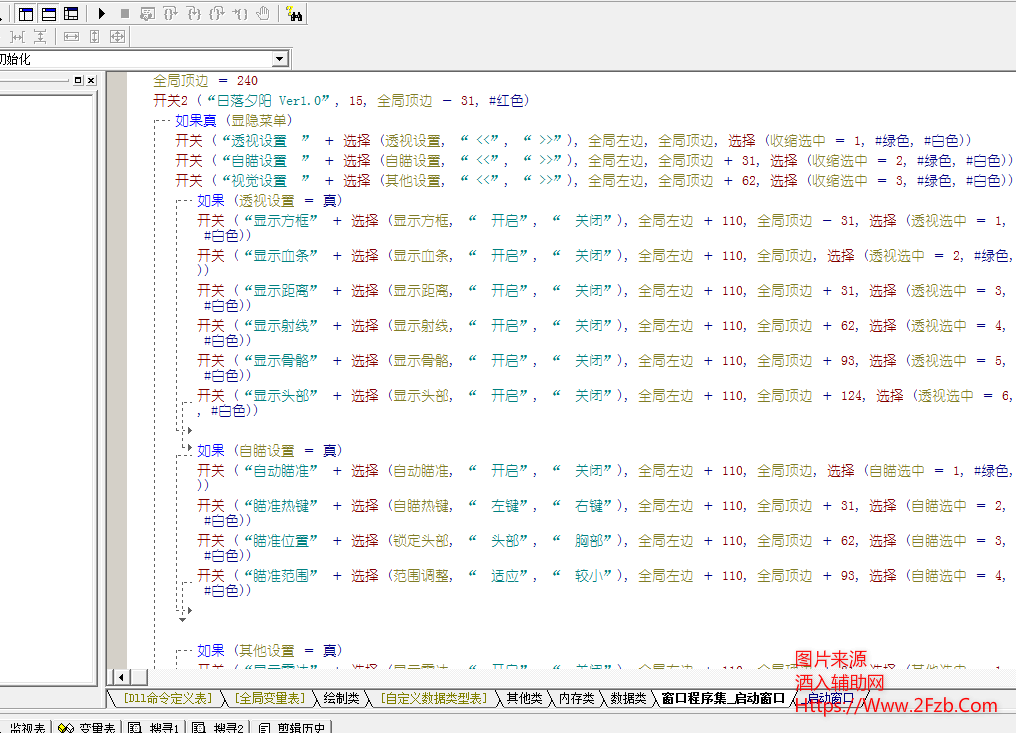Screen dimensions: 1016x733
Task: Click the horizontal scrollbar left arrow
Action: (120, 677)
